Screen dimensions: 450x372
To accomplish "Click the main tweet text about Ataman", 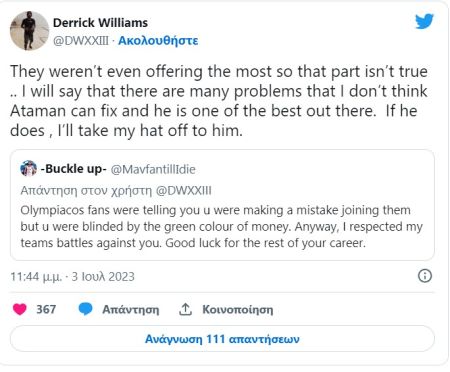I will pyautogui.click(x=219, y=101).
